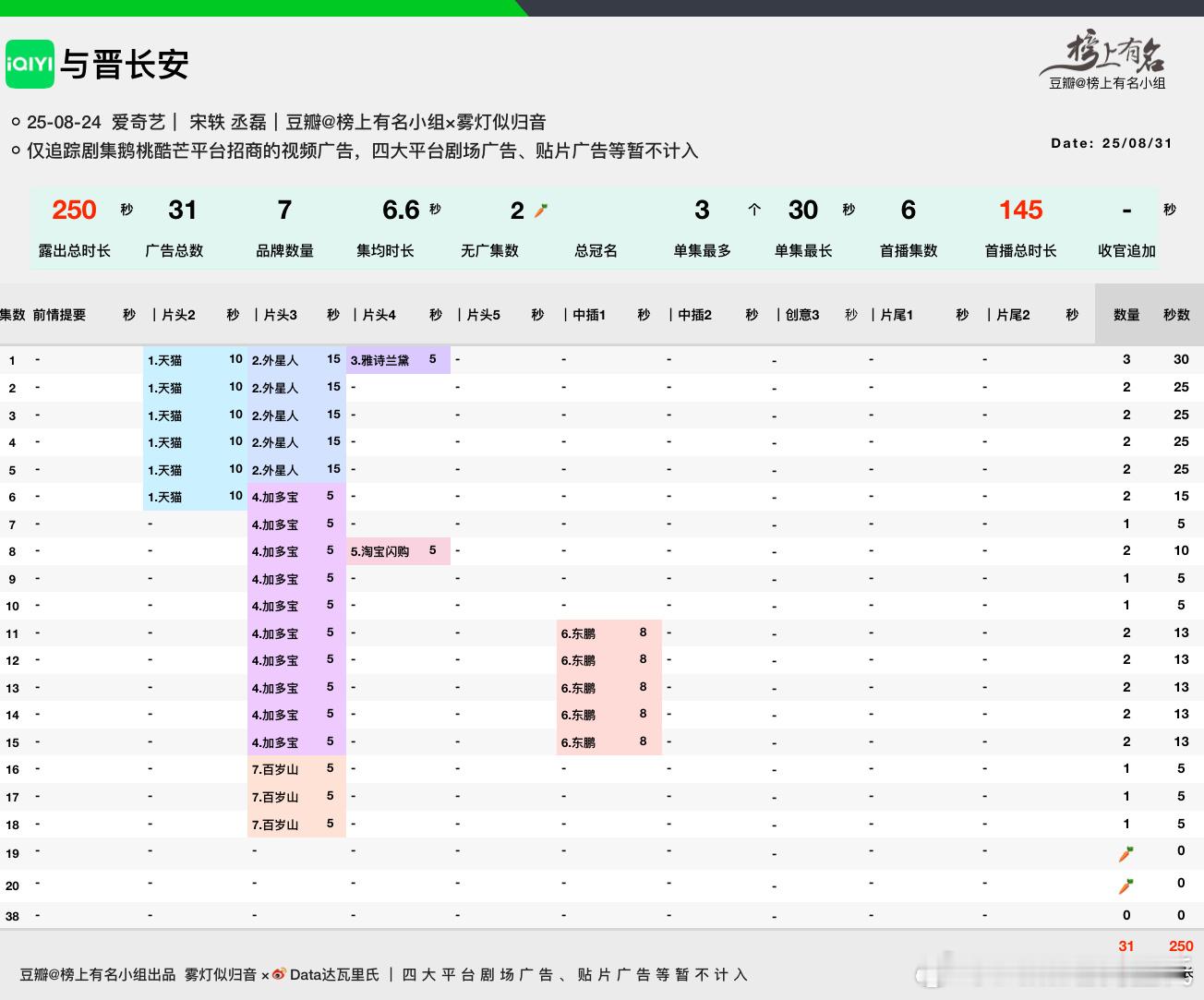Click the carrot icon in episode 19 row
Viewport: 1204px width, 1000px height.
pyautogui.click(x=1126, y=853)
